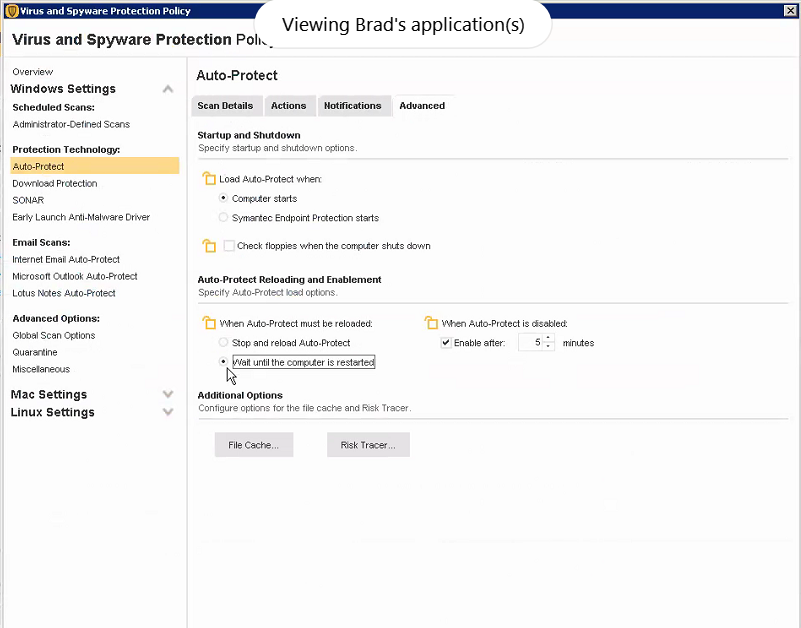Open Administrator-Defined Scans in sidebar
801x628 pixels.
pos(71,124)
